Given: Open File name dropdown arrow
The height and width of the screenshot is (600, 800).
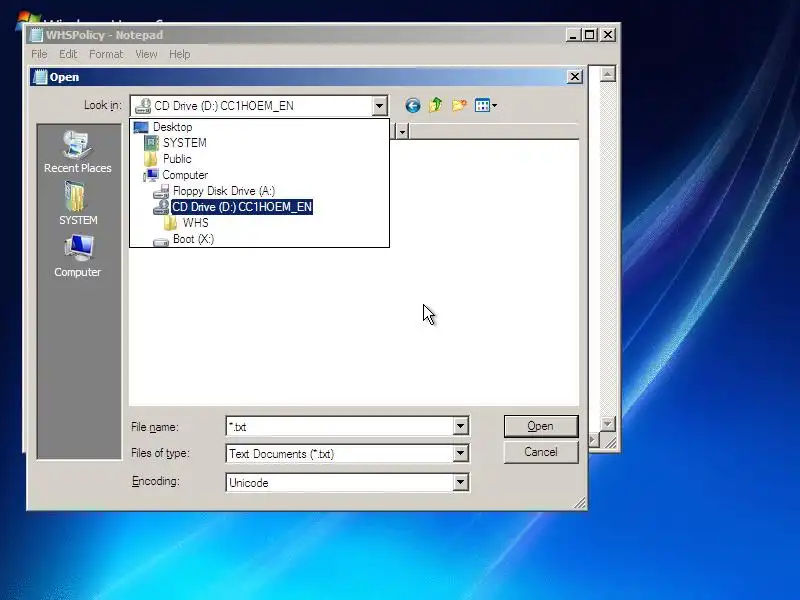Looking at the screenshot, I should 460,426.
